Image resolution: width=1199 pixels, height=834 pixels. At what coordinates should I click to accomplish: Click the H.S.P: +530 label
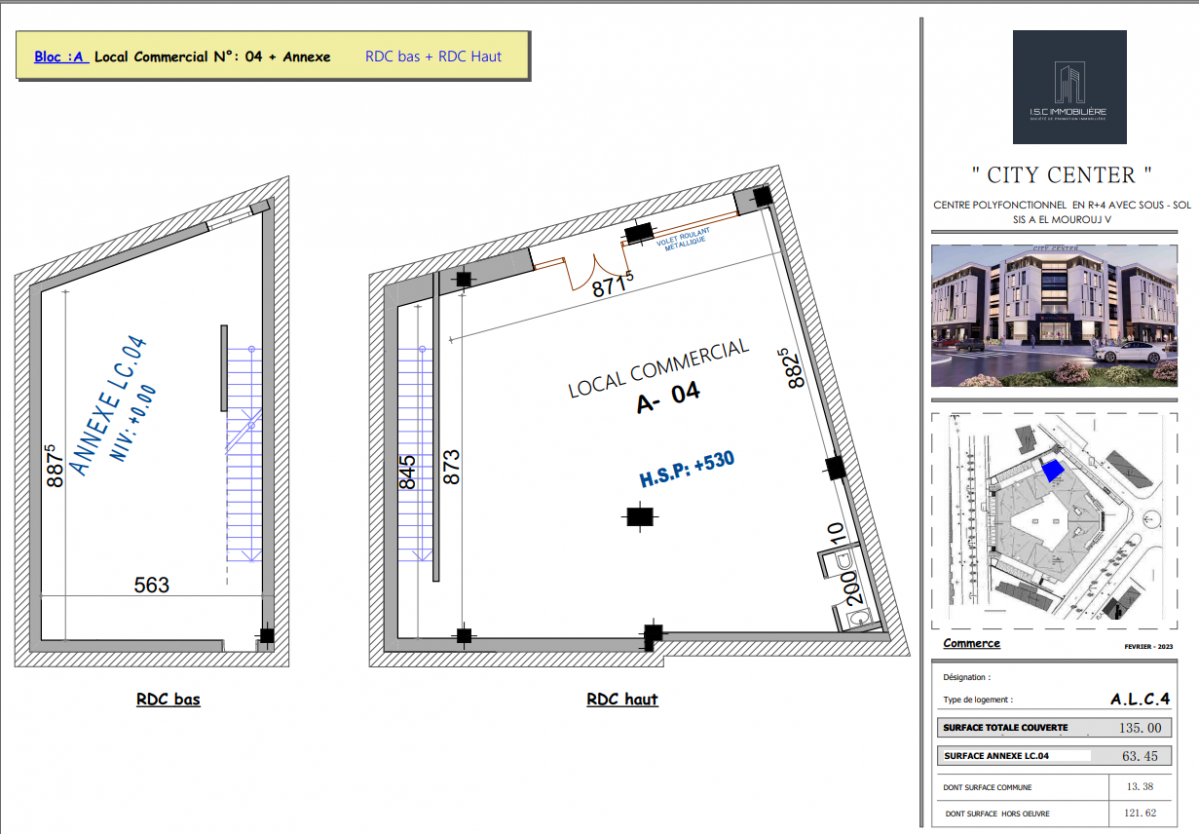(x=687, y=469)
